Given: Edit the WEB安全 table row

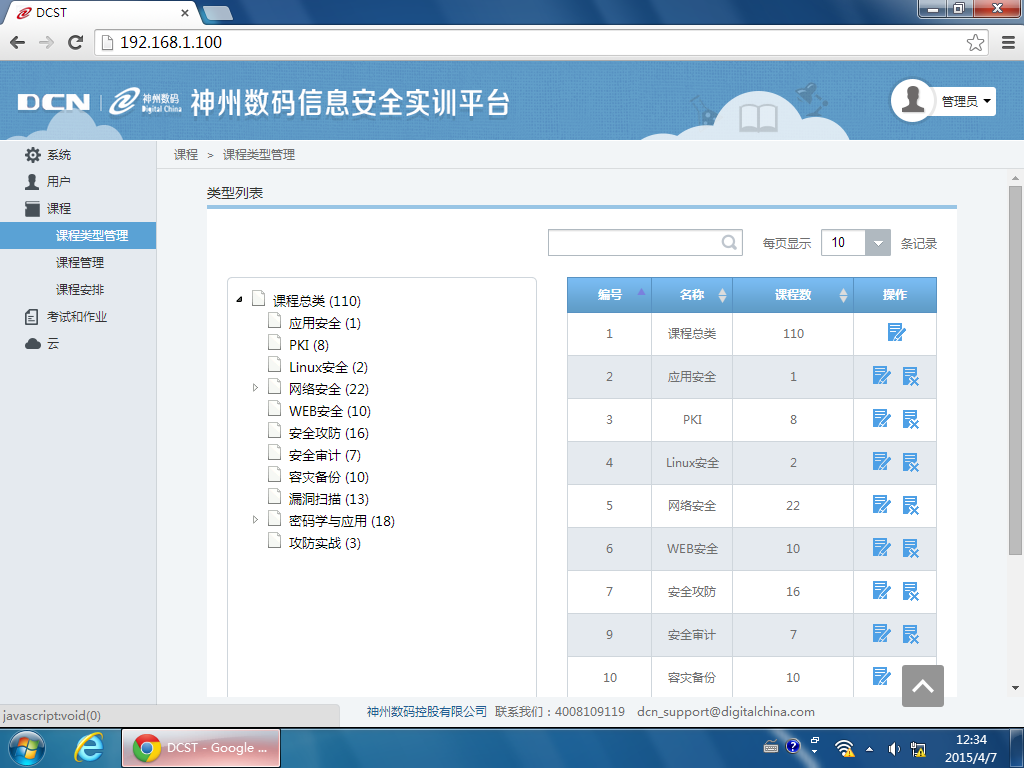Looking at the screenshot, I should [x=882, y=547].
